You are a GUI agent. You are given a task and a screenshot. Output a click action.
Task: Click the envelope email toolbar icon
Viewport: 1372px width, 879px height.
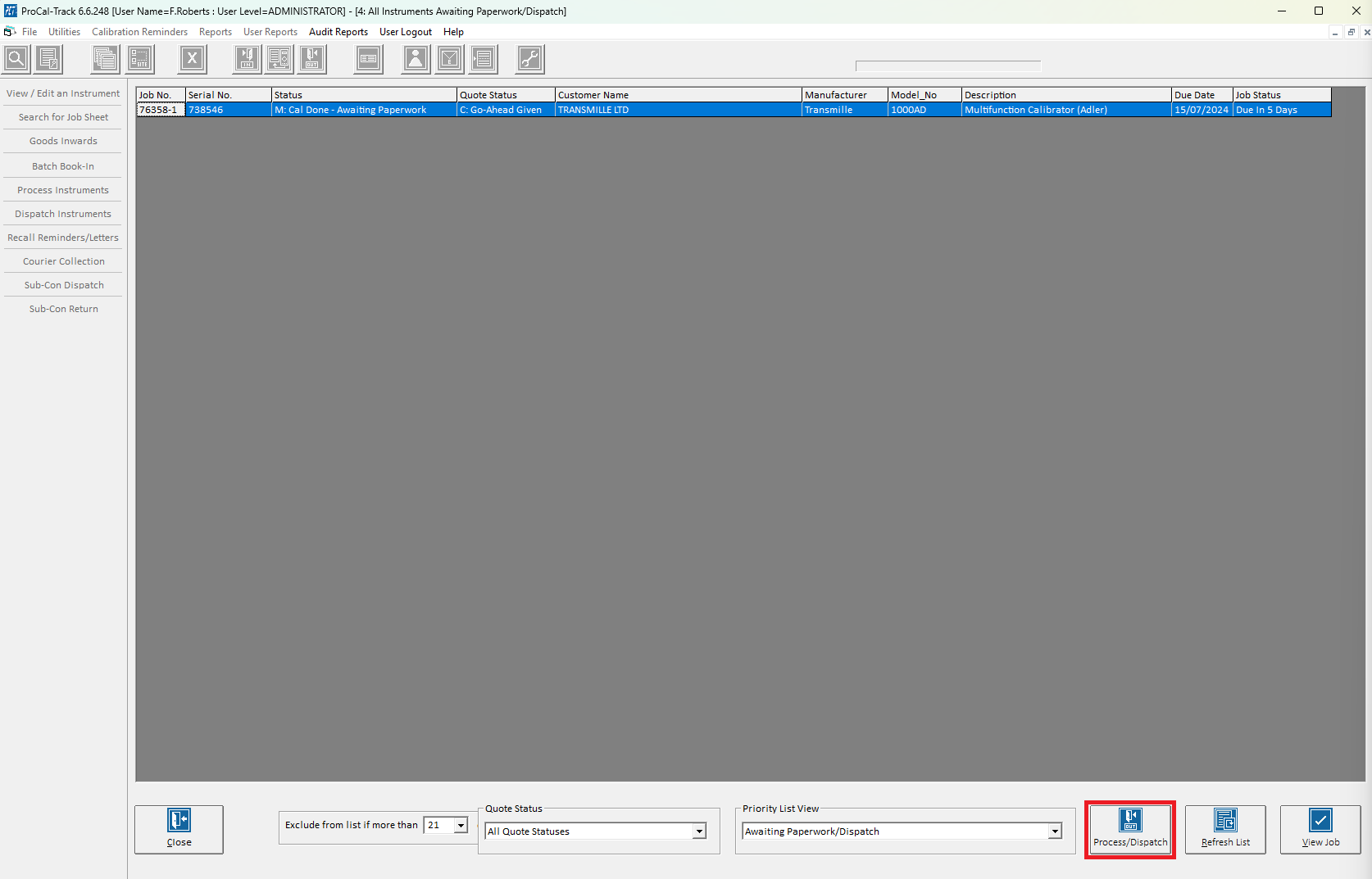(450, 59)
